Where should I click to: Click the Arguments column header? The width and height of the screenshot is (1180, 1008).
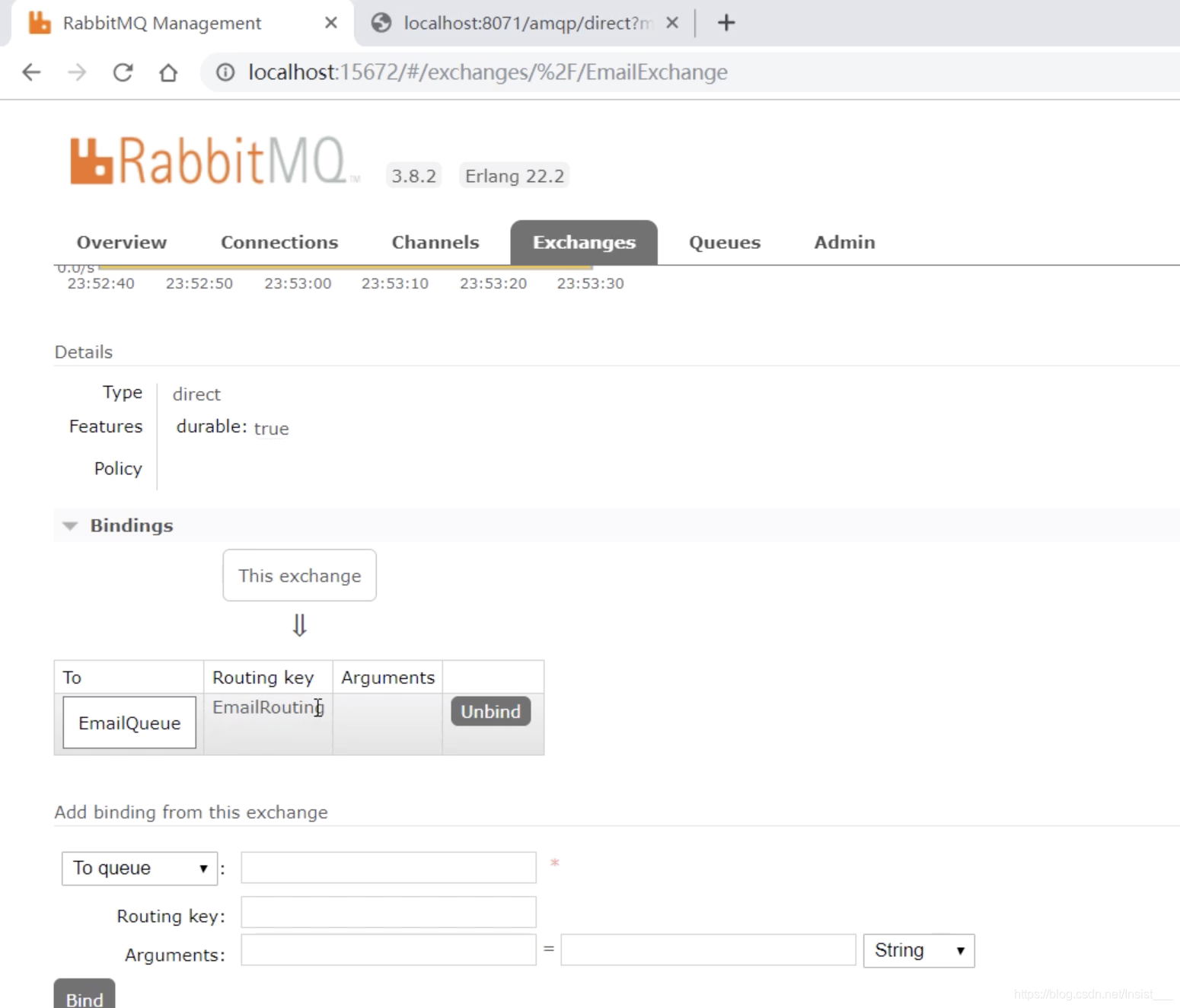click(387, 677)
